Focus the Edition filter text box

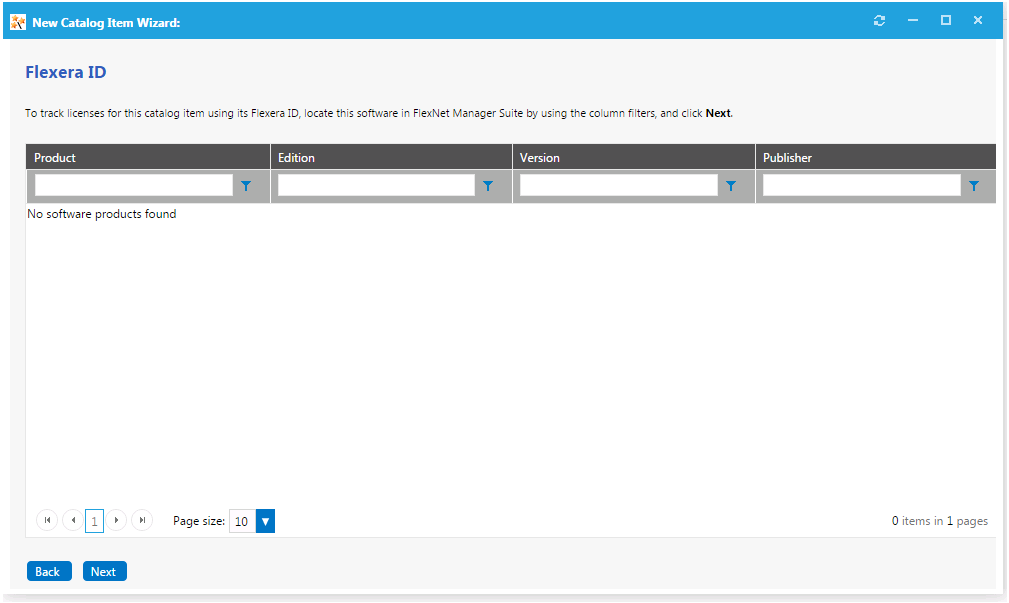click(376, 185)
